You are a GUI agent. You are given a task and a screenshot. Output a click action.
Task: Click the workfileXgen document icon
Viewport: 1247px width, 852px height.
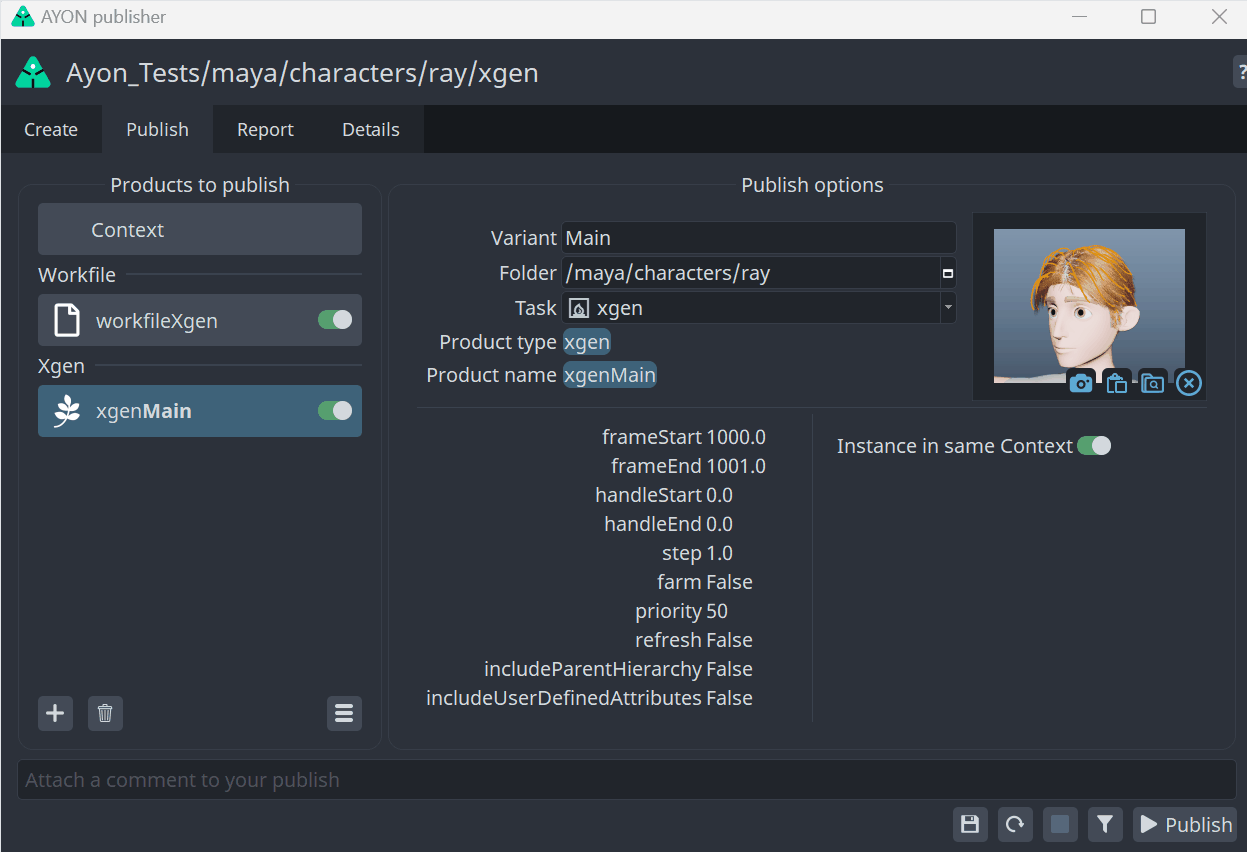(x=67, y=321)
